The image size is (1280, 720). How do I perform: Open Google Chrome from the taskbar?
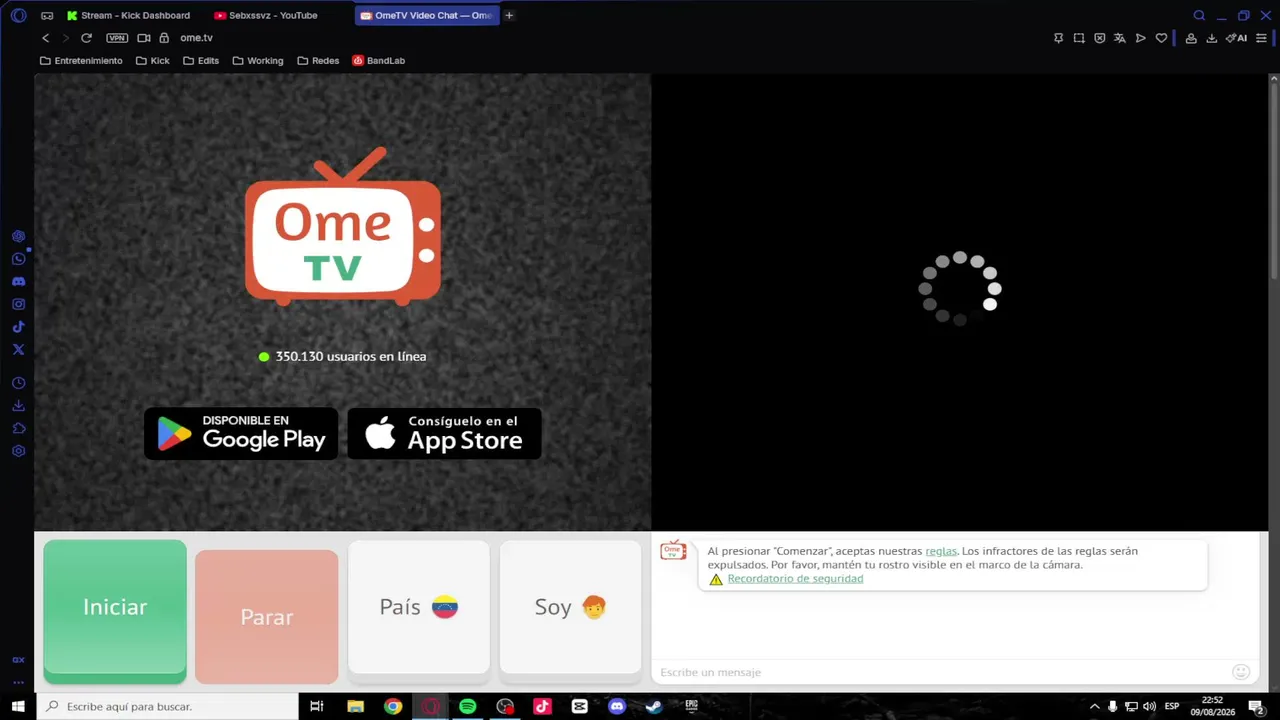click(393, 706)
